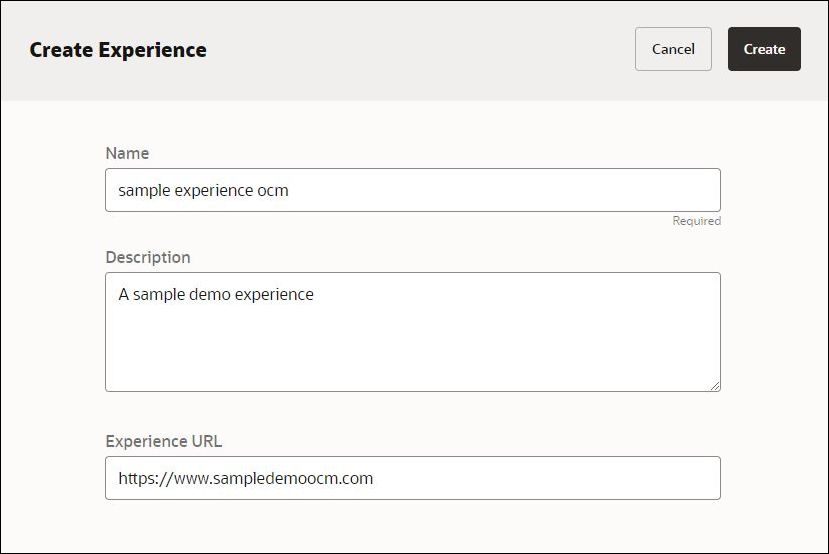
Task: Place cursor after "sample experience ocm" text
Action: point(290,190)
